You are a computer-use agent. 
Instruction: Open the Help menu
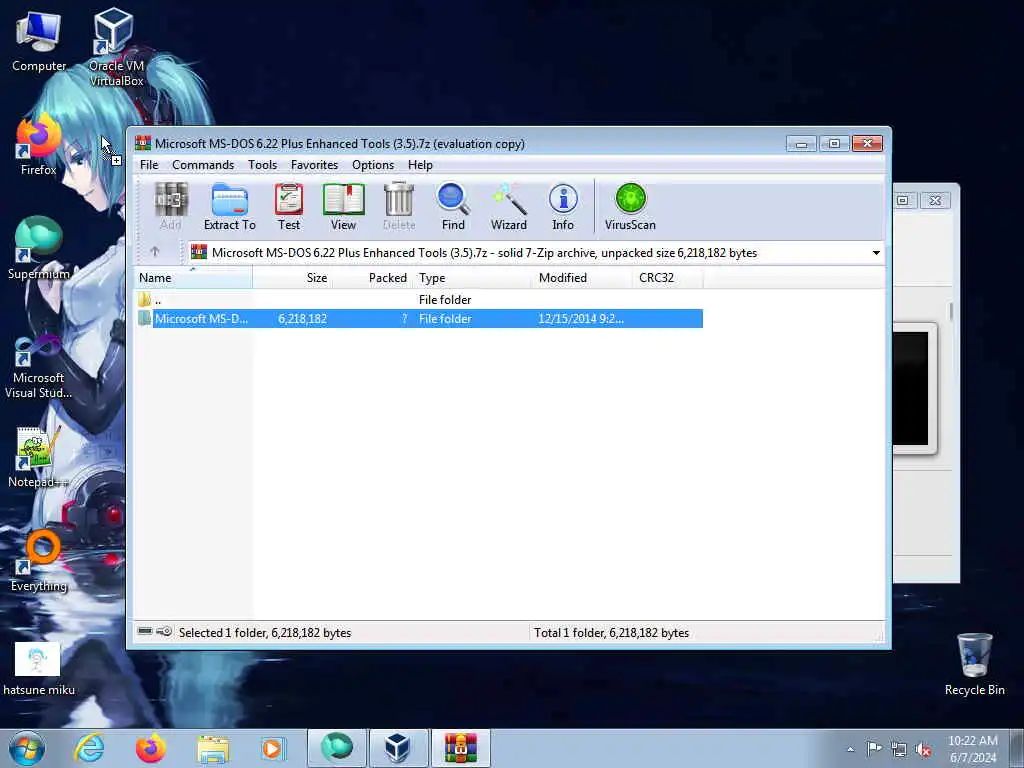tap(420, 165)
